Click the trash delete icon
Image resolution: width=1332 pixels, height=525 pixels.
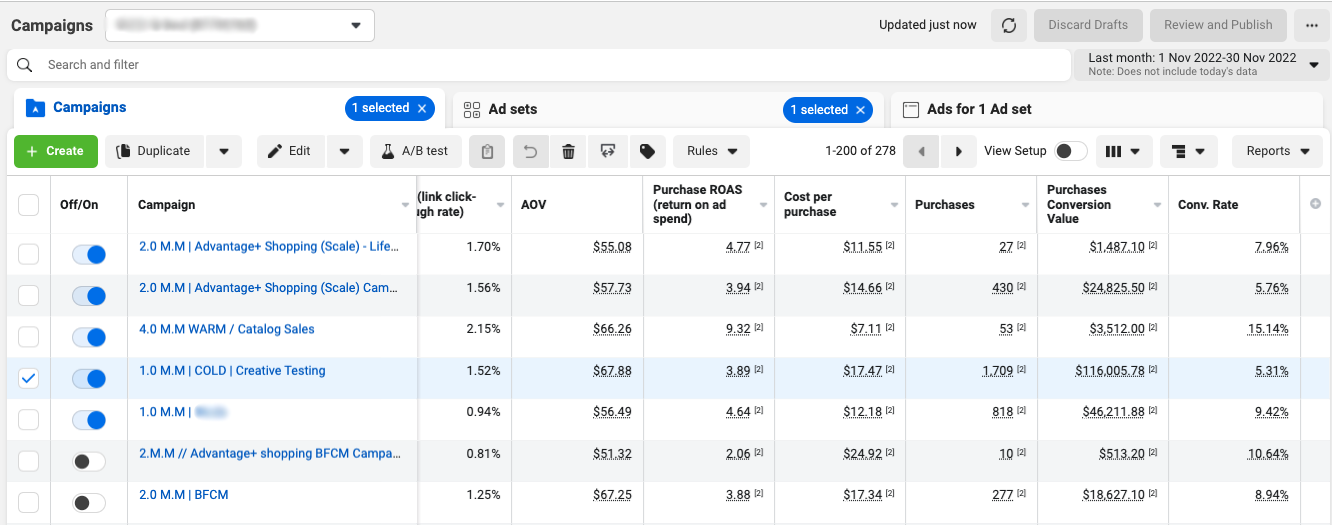pos(568,151)
